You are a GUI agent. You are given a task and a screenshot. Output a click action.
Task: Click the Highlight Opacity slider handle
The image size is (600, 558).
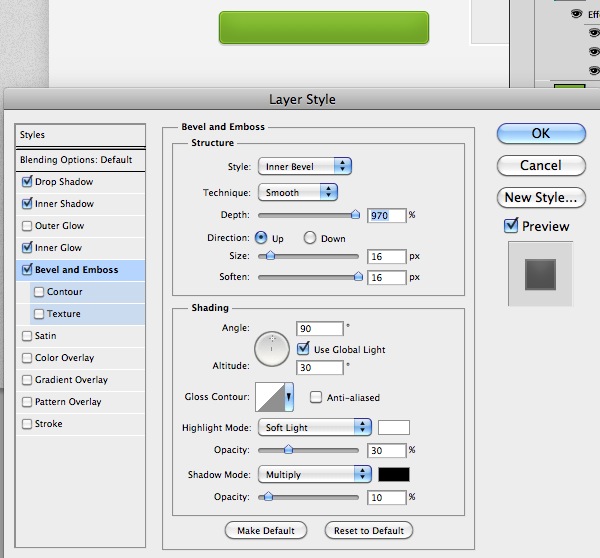click(x=289, y=449)
